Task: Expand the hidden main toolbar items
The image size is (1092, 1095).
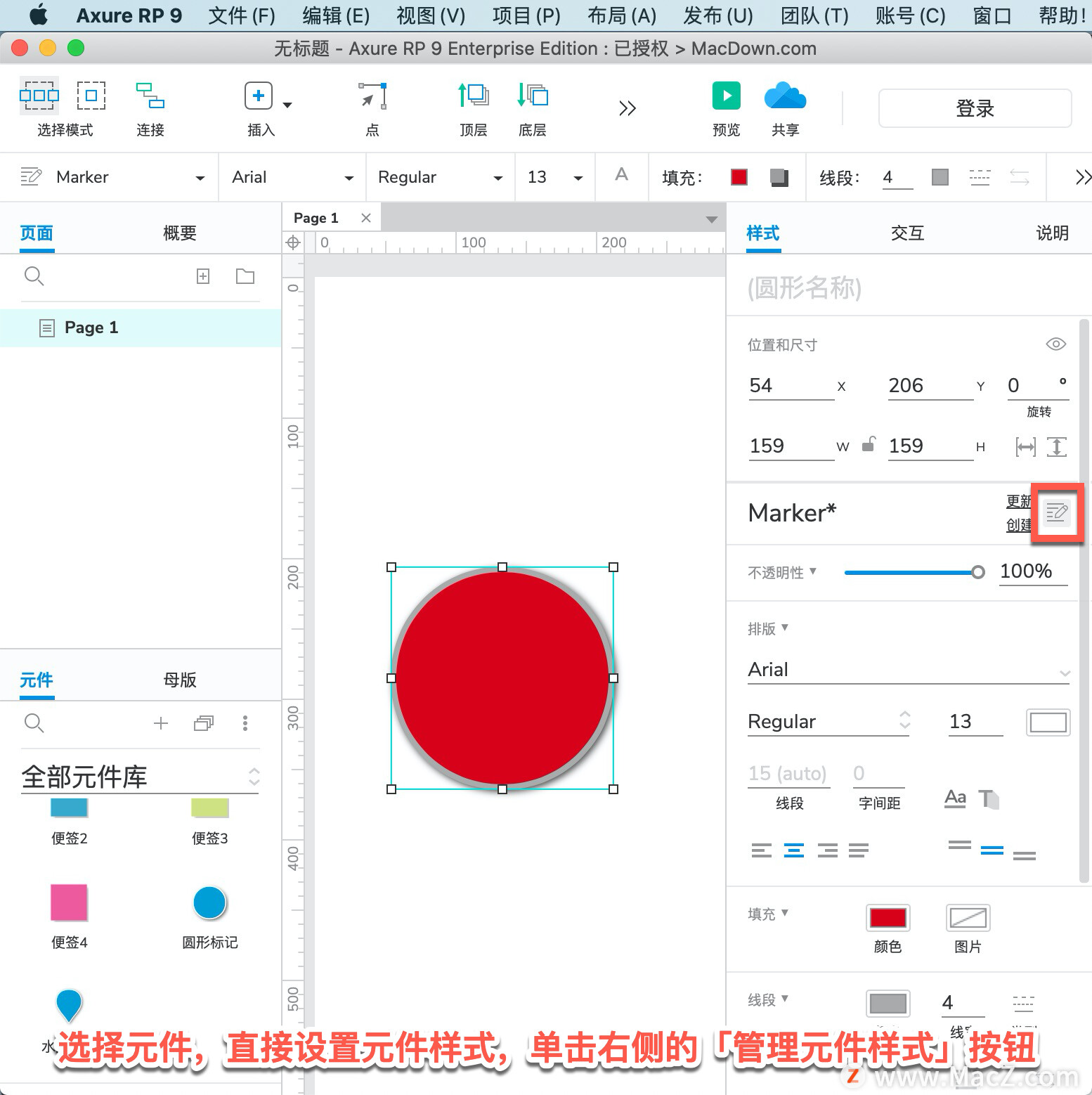Action: pyautogui.click(x=628, y=108)
